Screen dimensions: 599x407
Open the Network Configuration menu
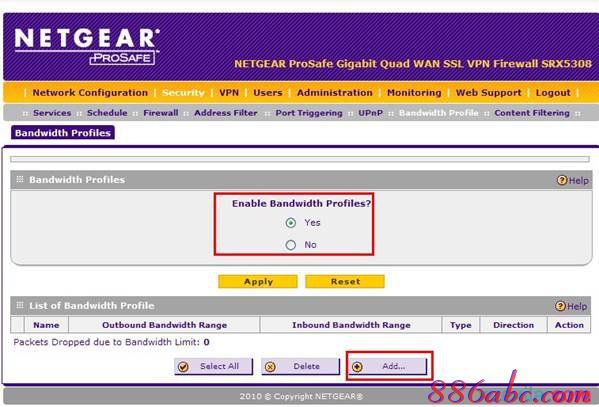pos(90,92)
